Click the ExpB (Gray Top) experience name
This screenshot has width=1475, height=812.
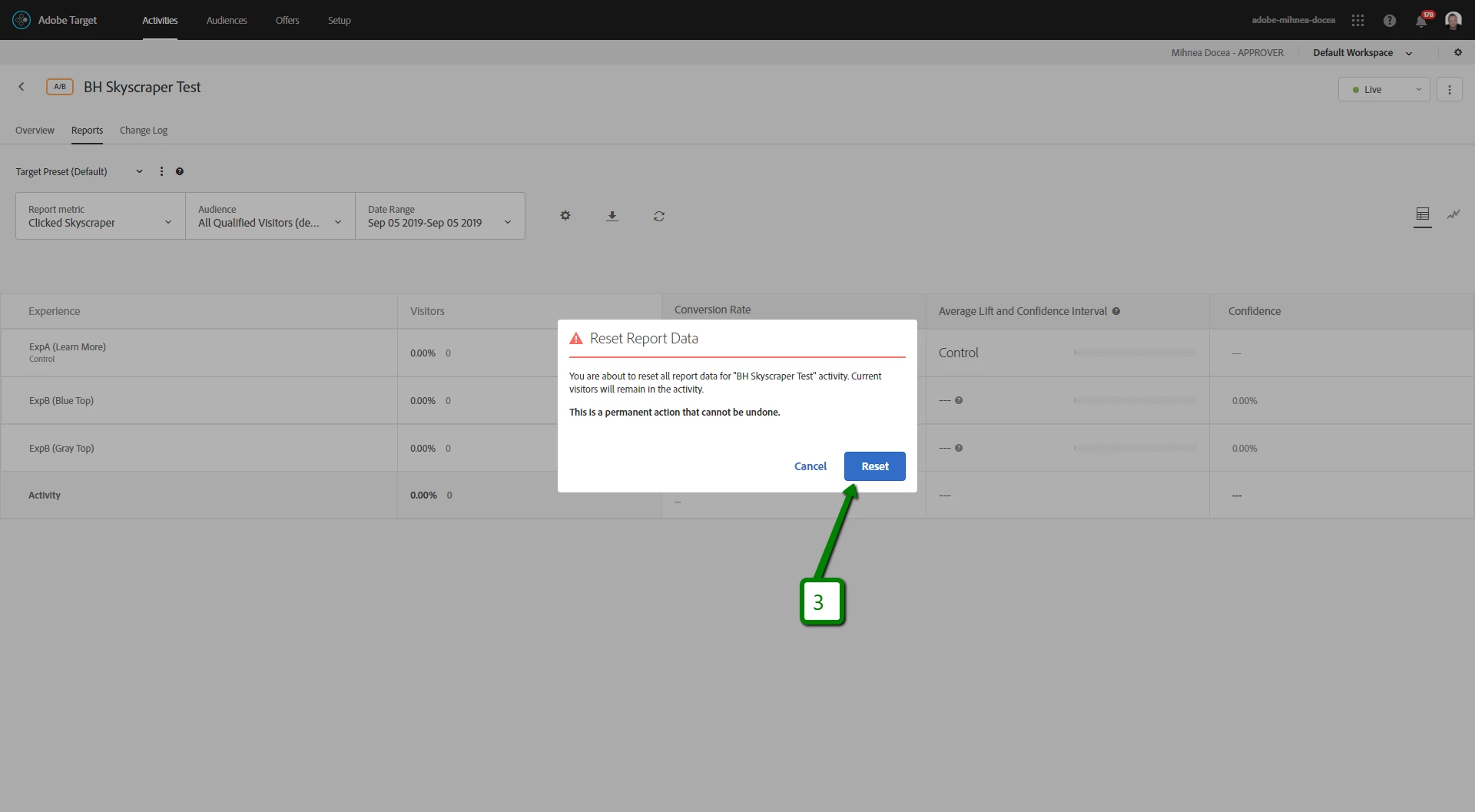(61, 448)
